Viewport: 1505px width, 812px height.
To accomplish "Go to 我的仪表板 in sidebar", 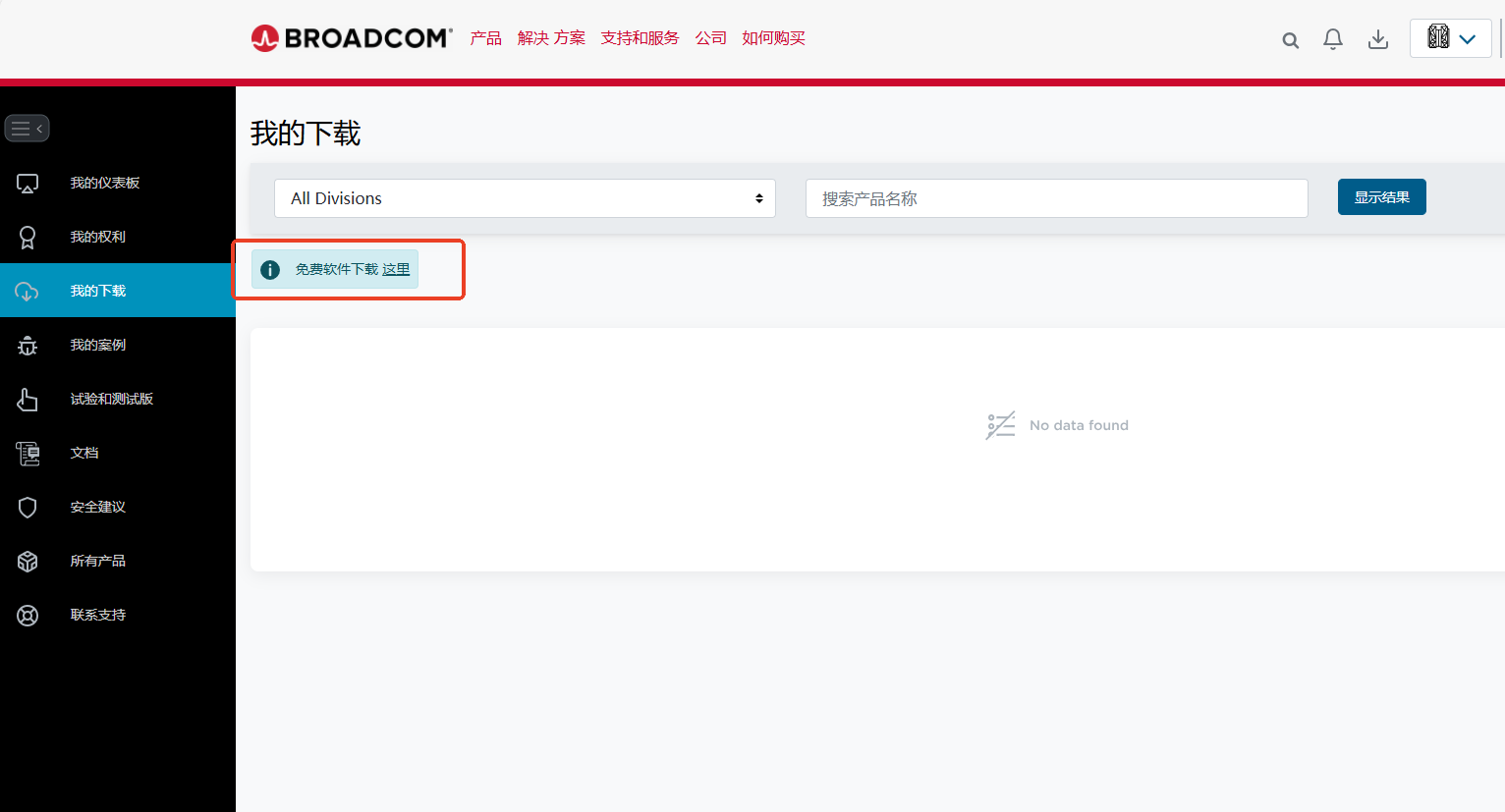I will (105, 184).
